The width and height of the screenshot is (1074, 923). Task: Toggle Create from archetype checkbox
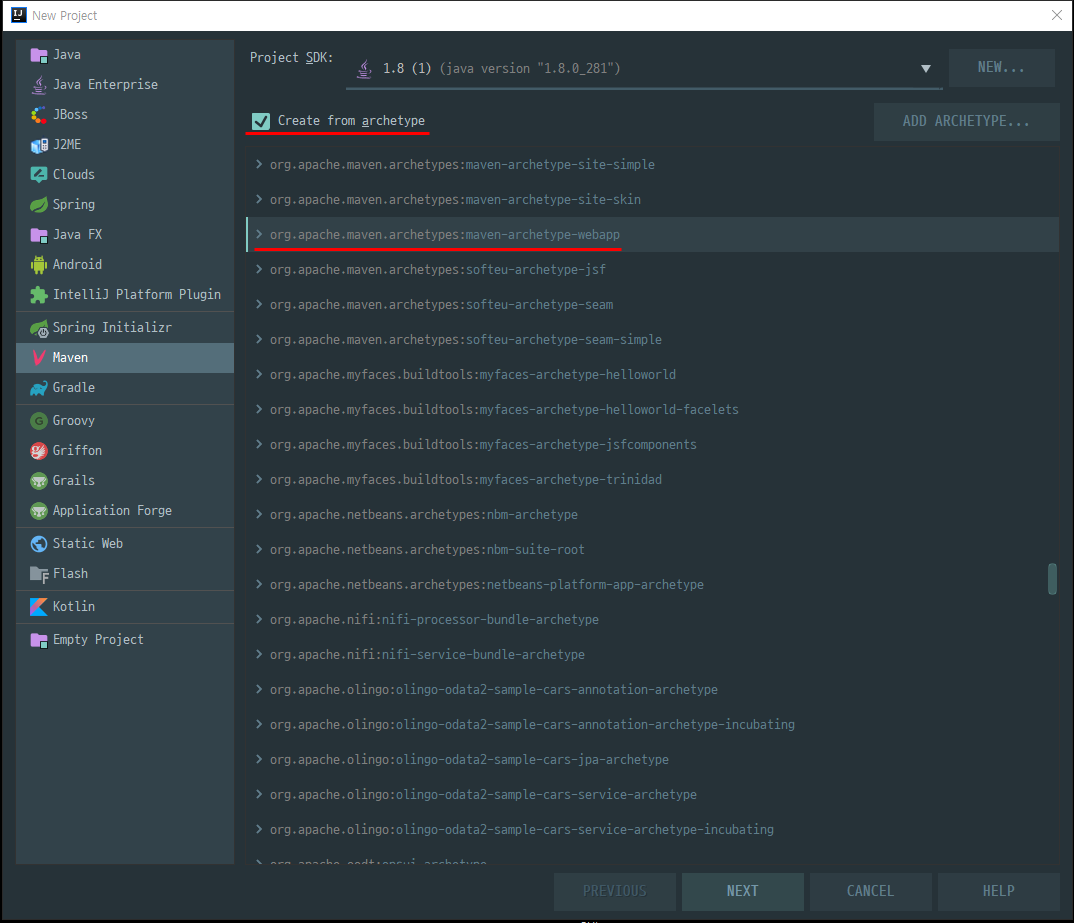tap(261, 121)
